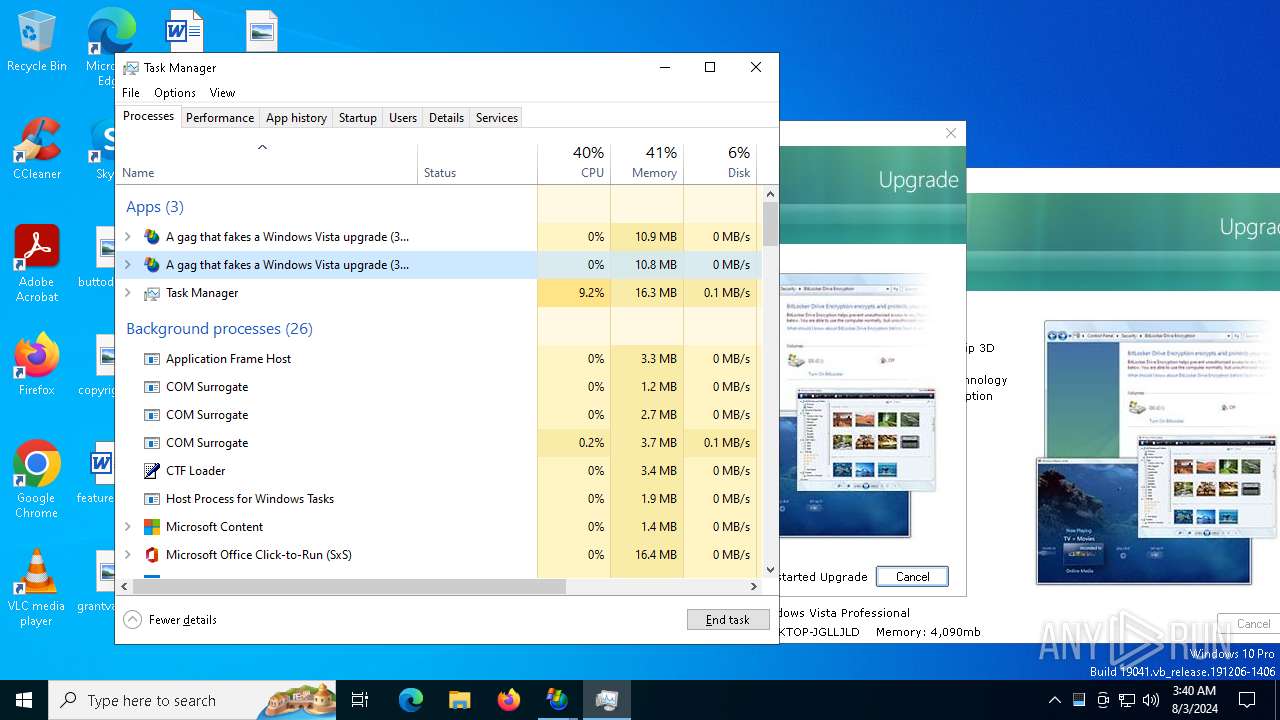
Task: Click the Task Manager process row icon
Action: 152,293
